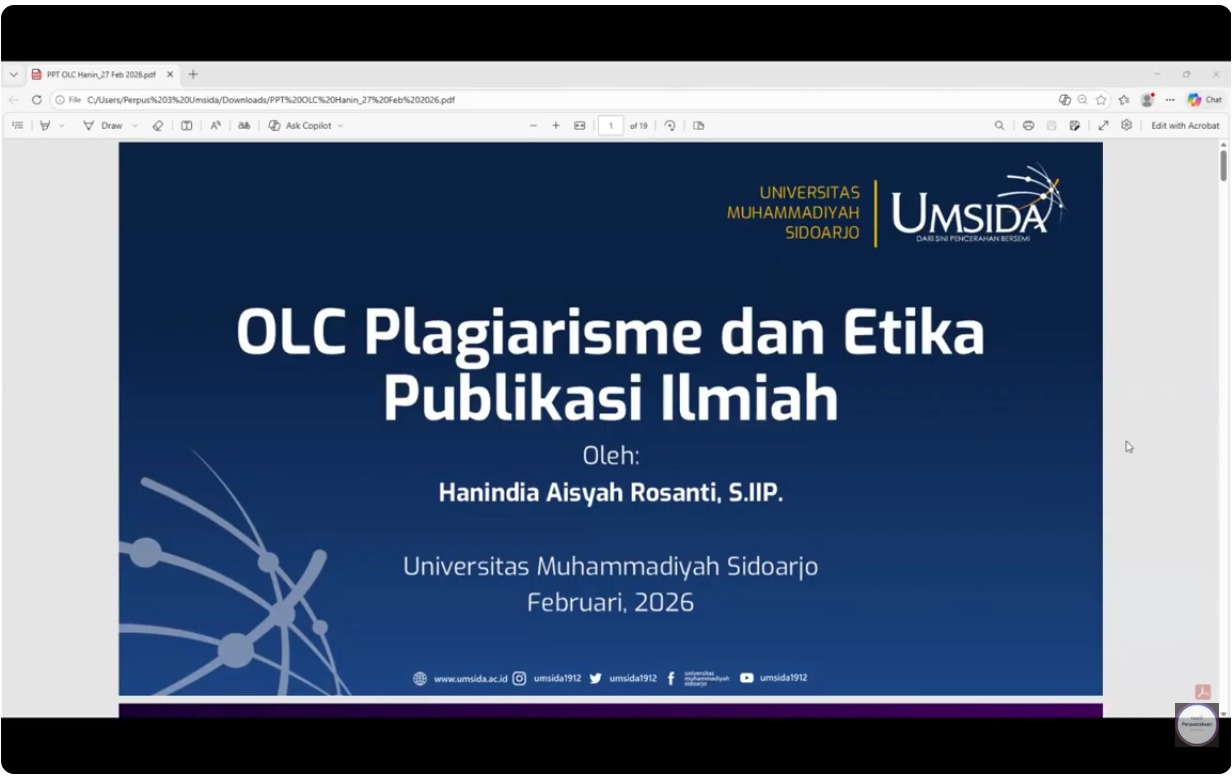Click the page number input field

coord(610,126)
